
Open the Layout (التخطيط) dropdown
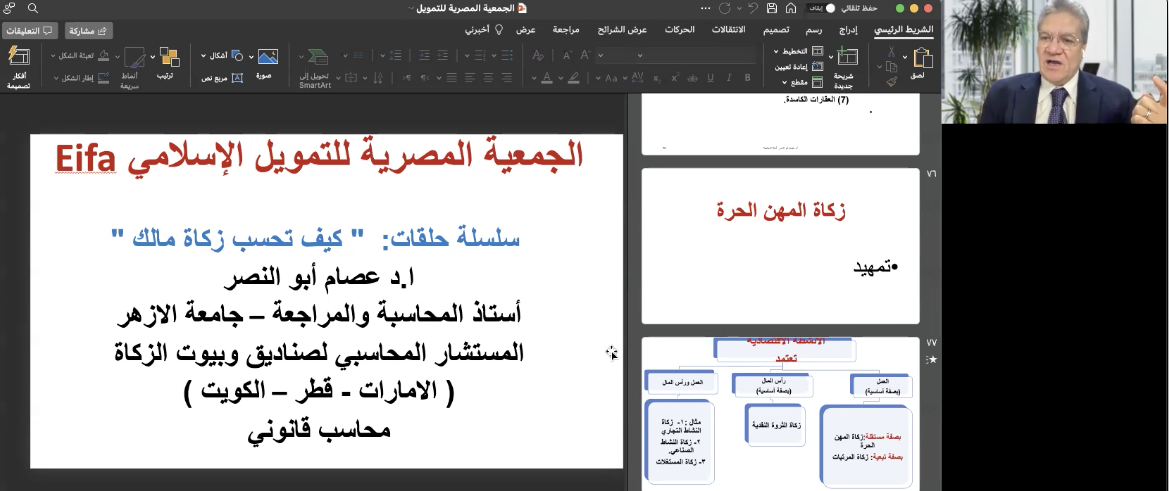[x=799, y=51]
